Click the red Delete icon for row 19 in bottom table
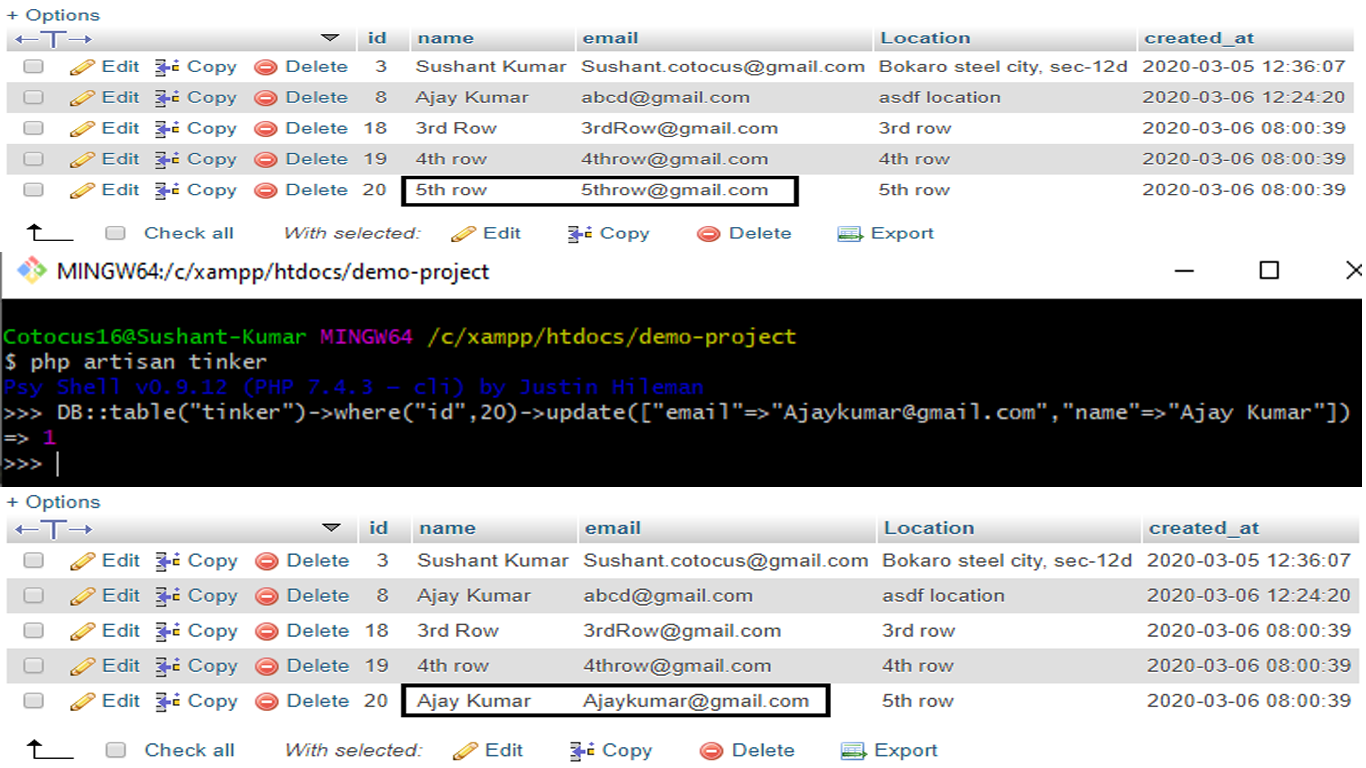Viewport: 1366px width, 768px height. tap(267, 667)
